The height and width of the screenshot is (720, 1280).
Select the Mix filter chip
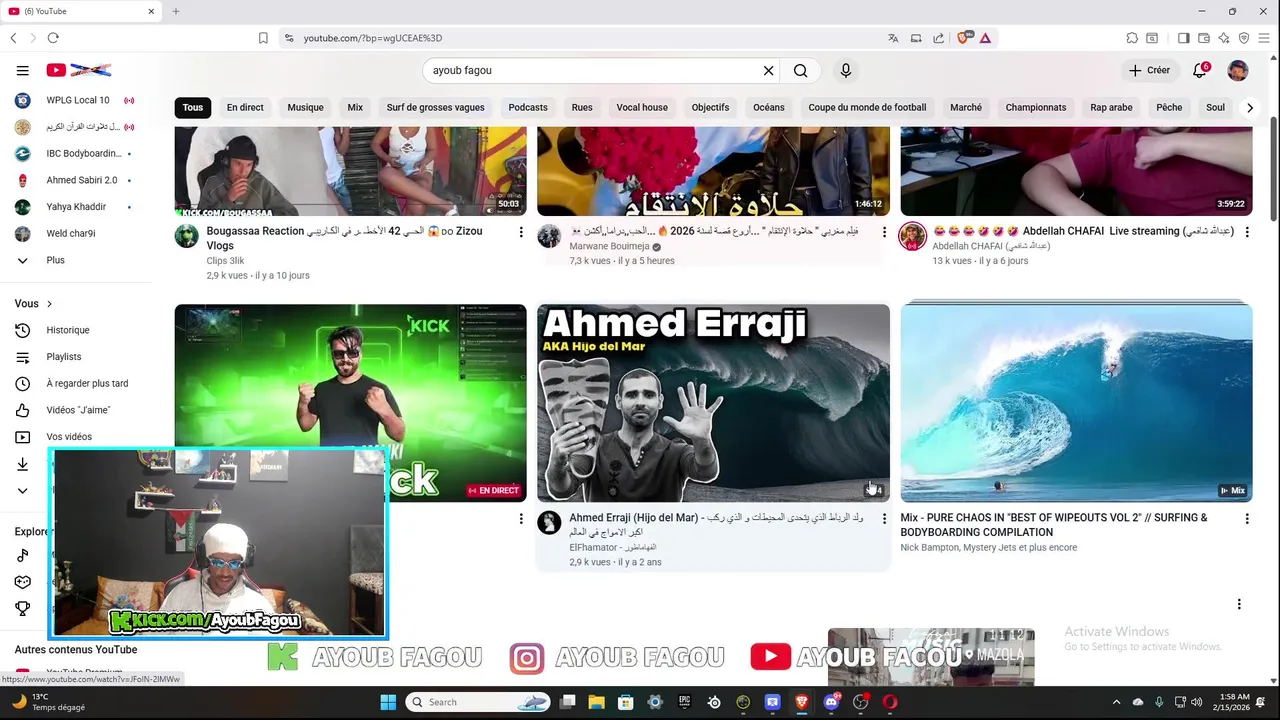coord(355,107)
